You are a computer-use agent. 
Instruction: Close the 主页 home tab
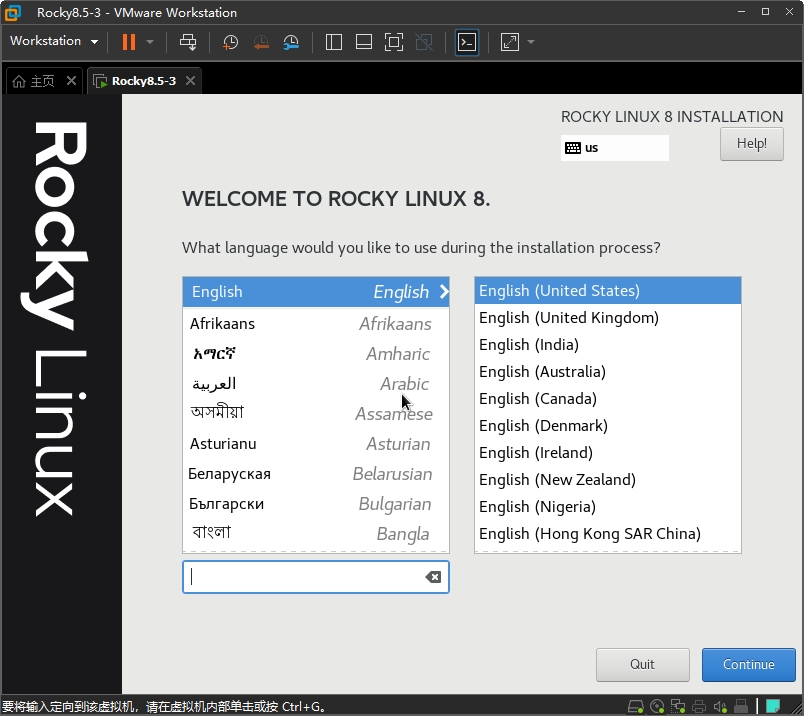[x=71, y=81]
